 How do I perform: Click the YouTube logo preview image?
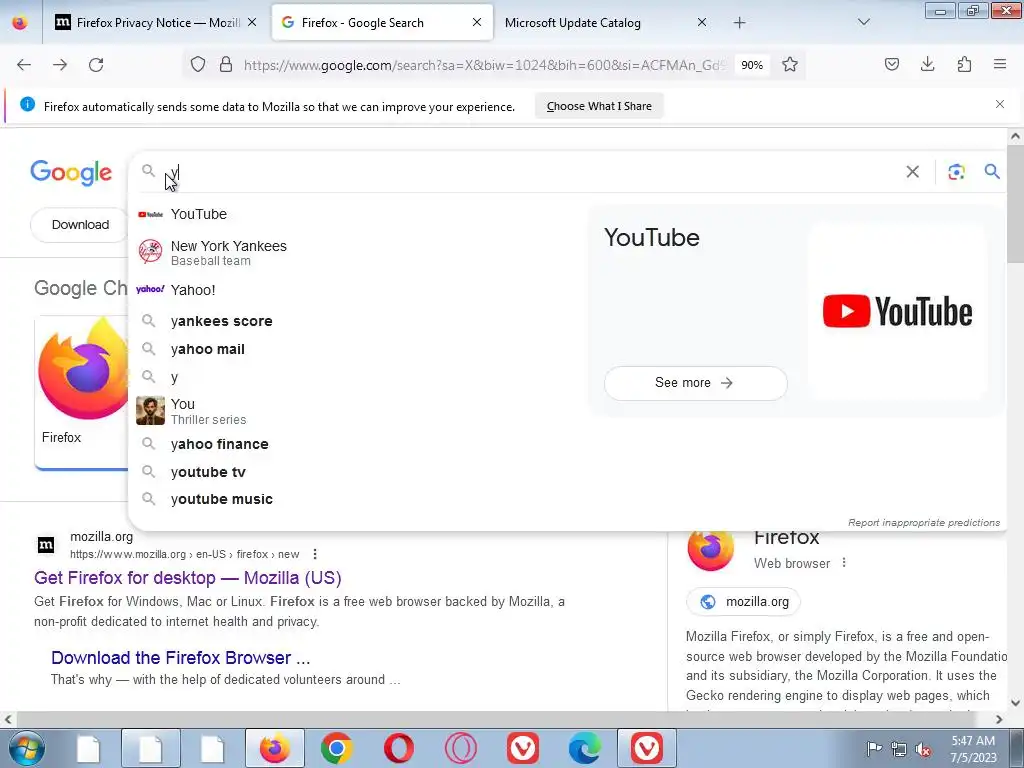pos(897,311)
